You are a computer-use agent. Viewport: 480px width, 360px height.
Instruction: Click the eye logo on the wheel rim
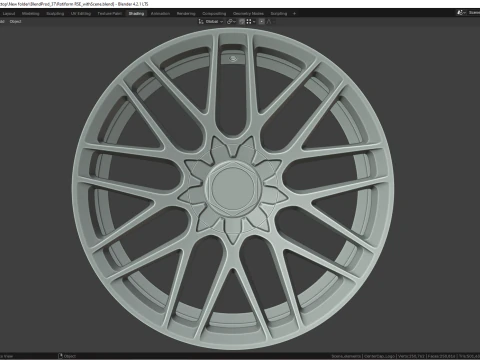[233, 59]
